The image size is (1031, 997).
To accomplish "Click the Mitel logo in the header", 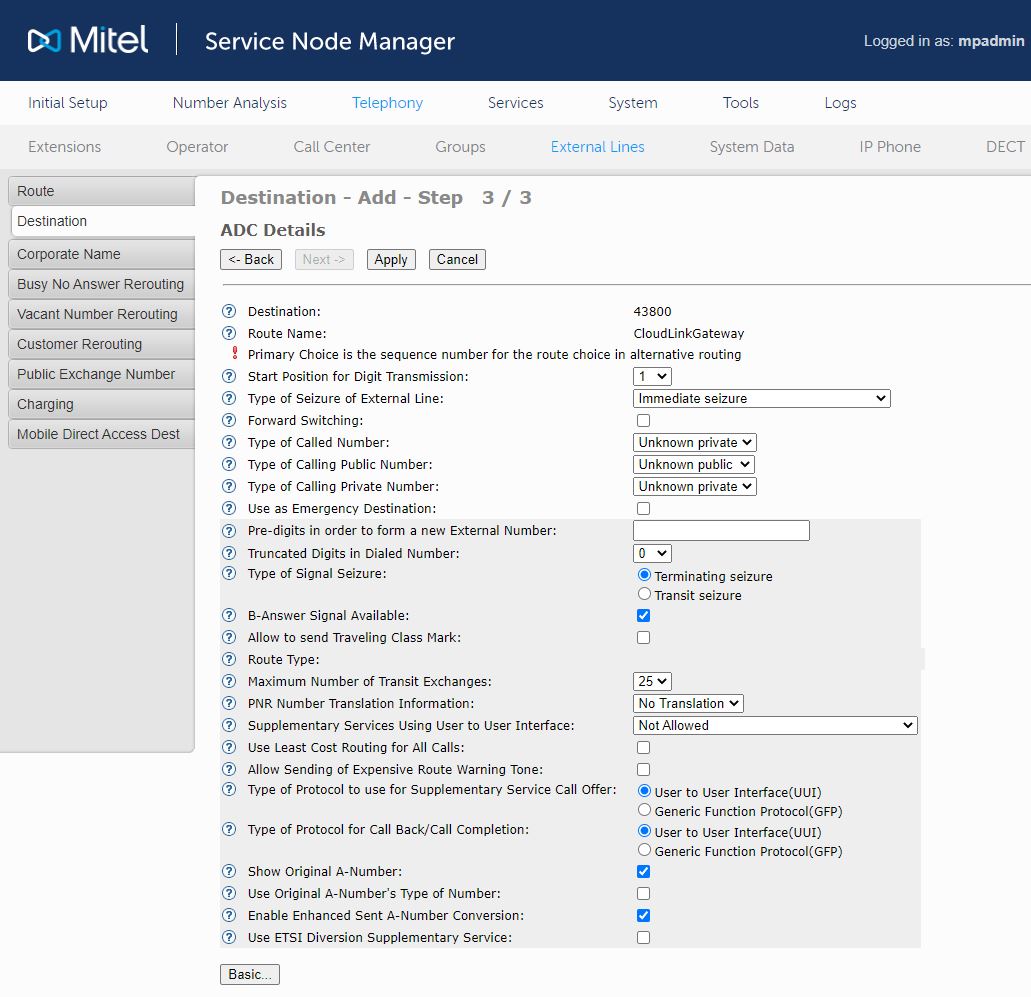I will (88, 40).
